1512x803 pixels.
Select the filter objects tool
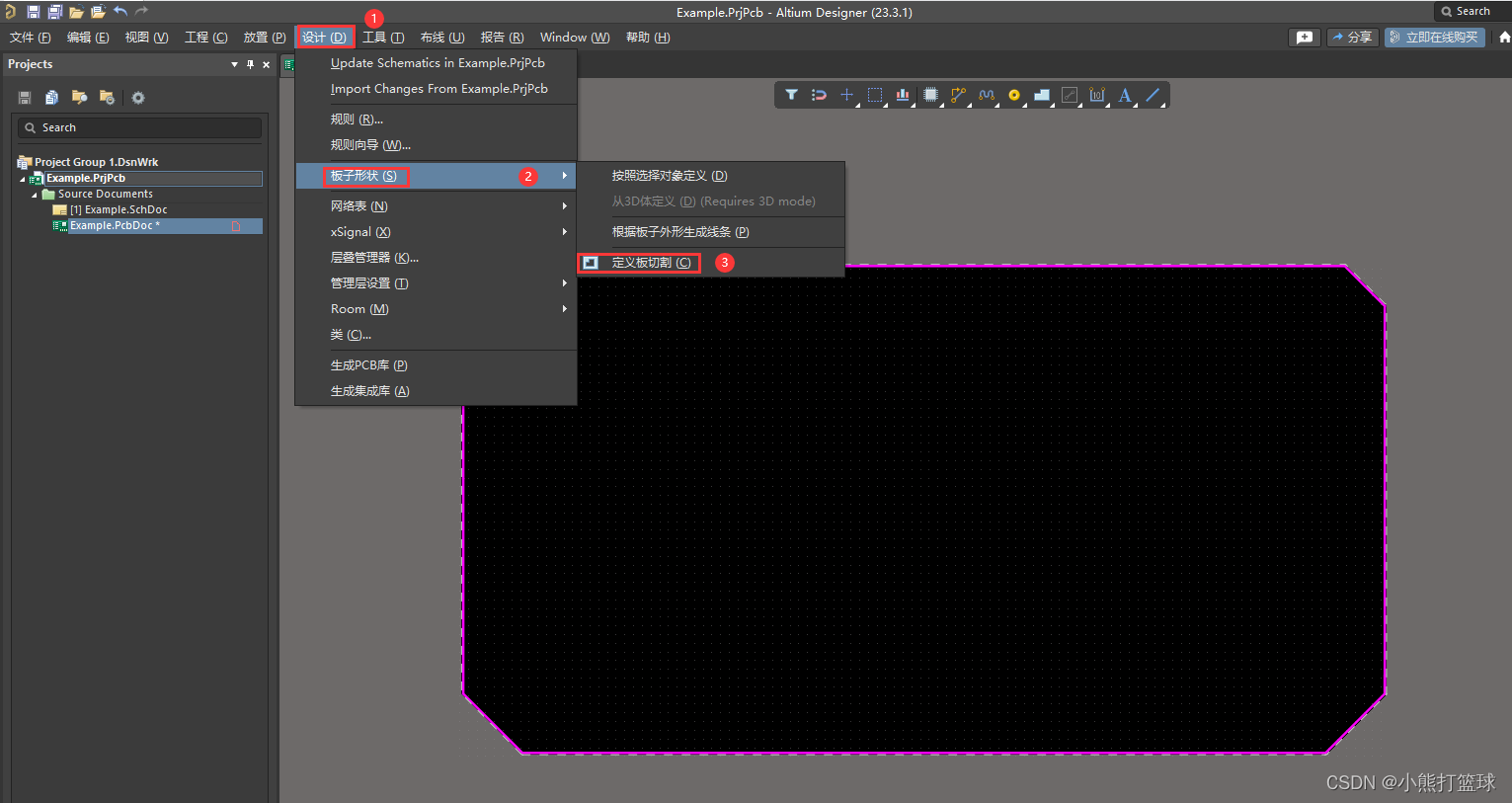pos(790,95)
